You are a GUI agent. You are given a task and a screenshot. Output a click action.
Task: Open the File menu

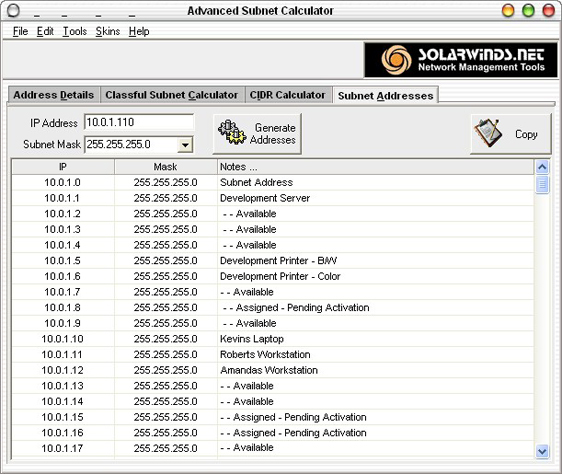click(x=20, y=32)
